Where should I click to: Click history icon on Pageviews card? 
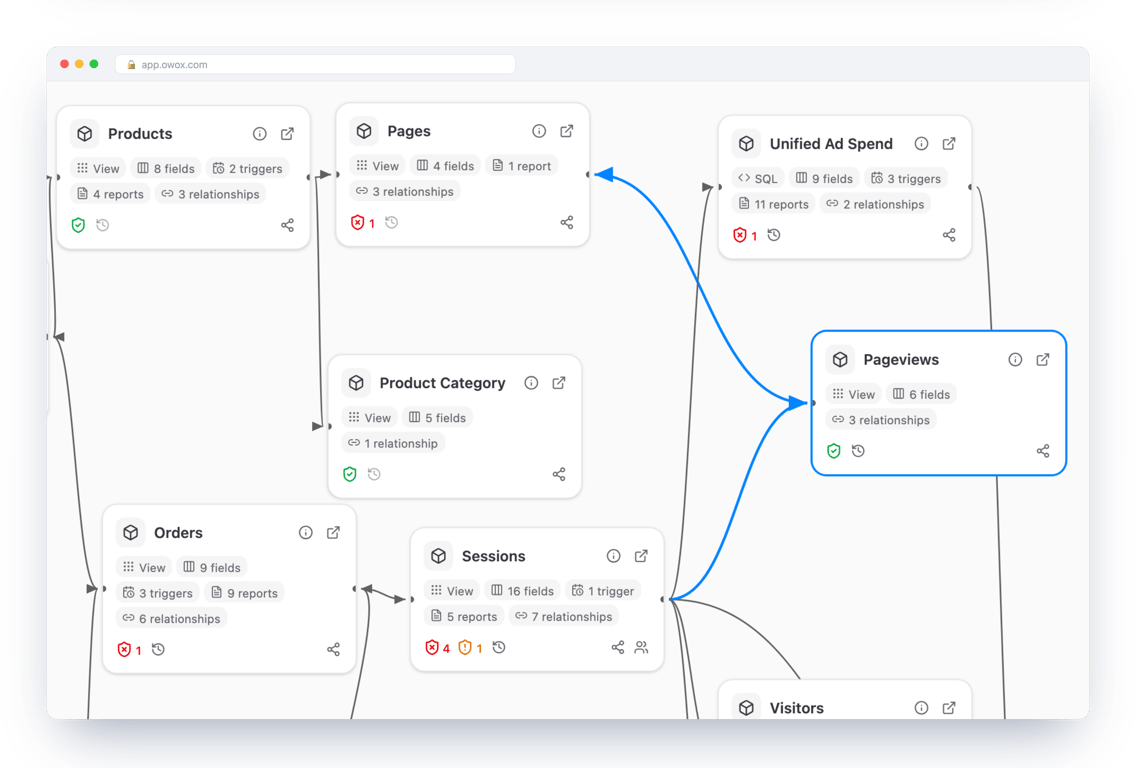point(859,451)
